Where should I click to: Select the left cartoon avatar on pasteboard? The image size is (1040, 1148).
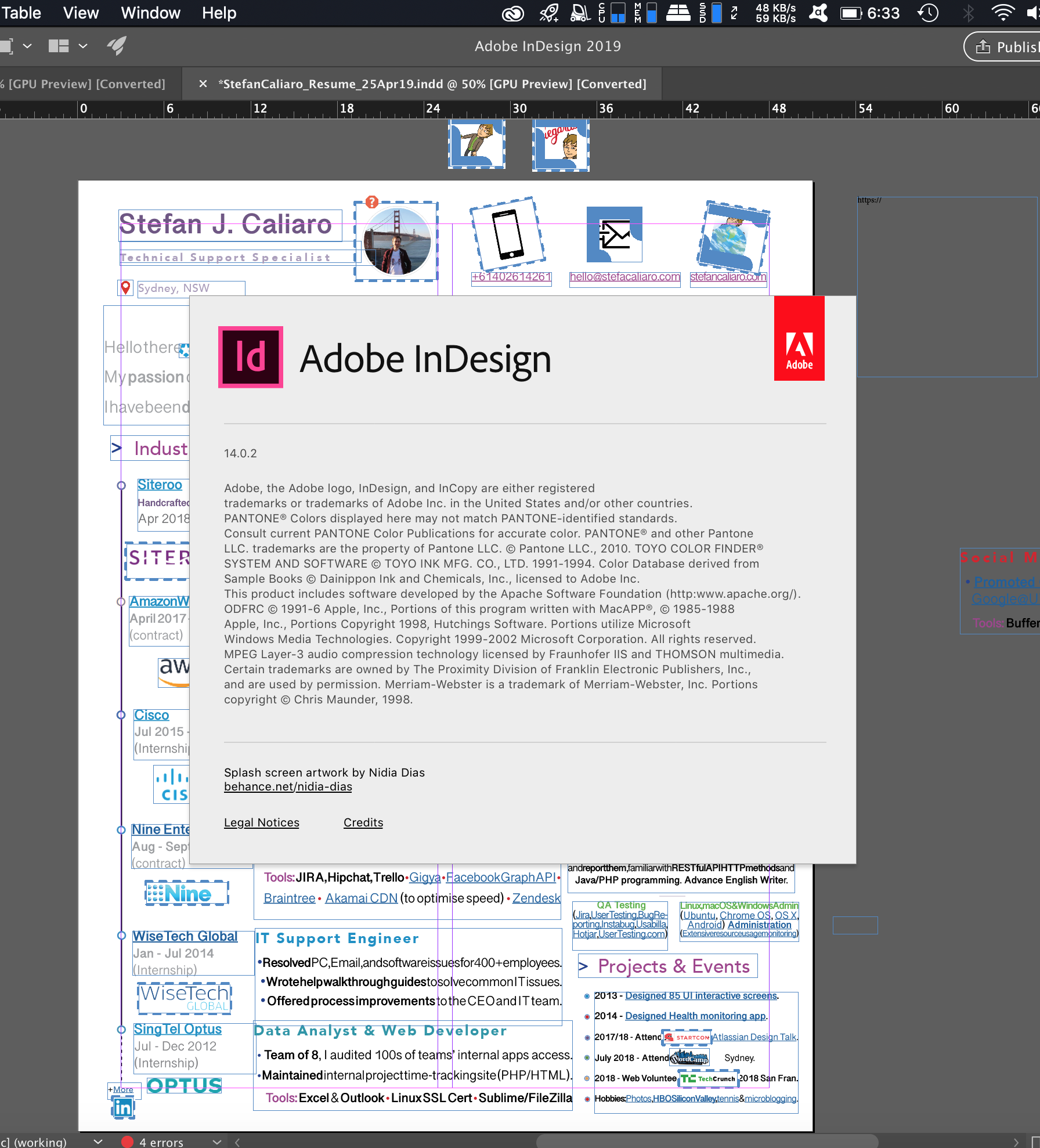tap(477, 144)
